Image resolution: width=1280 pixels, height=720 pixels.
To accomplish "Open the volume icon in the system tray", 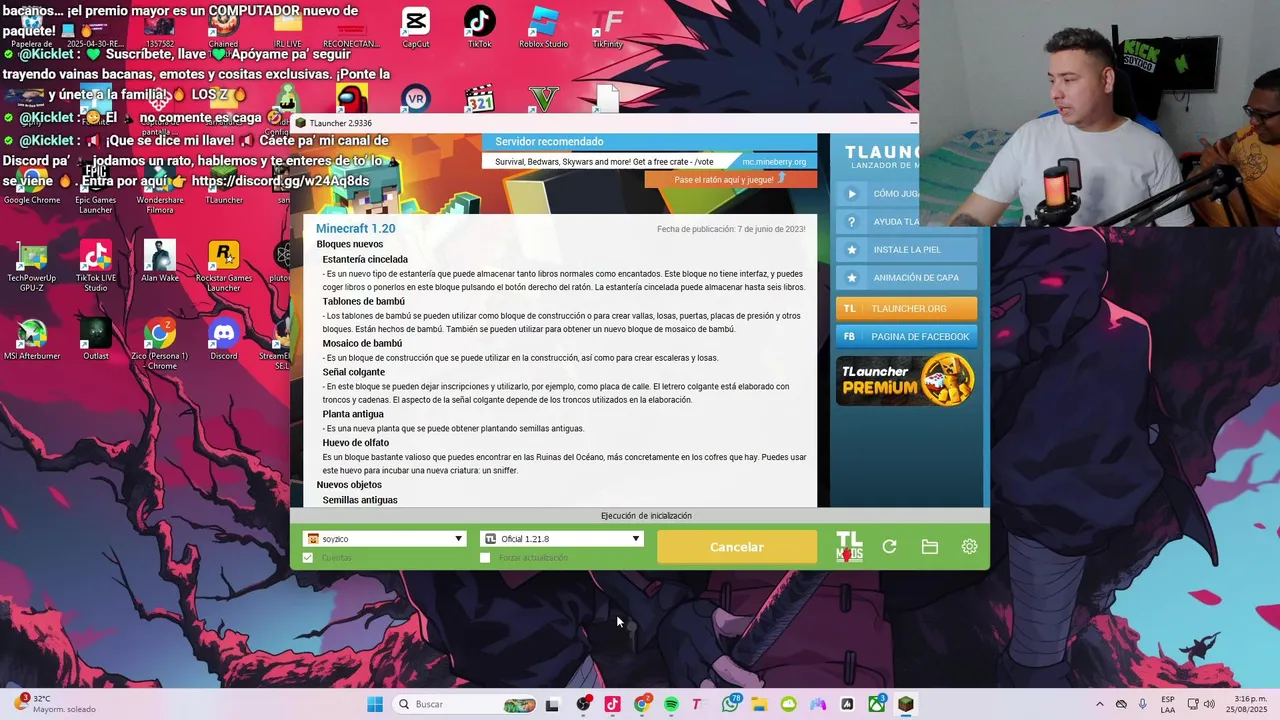I will click(1209, 704).
